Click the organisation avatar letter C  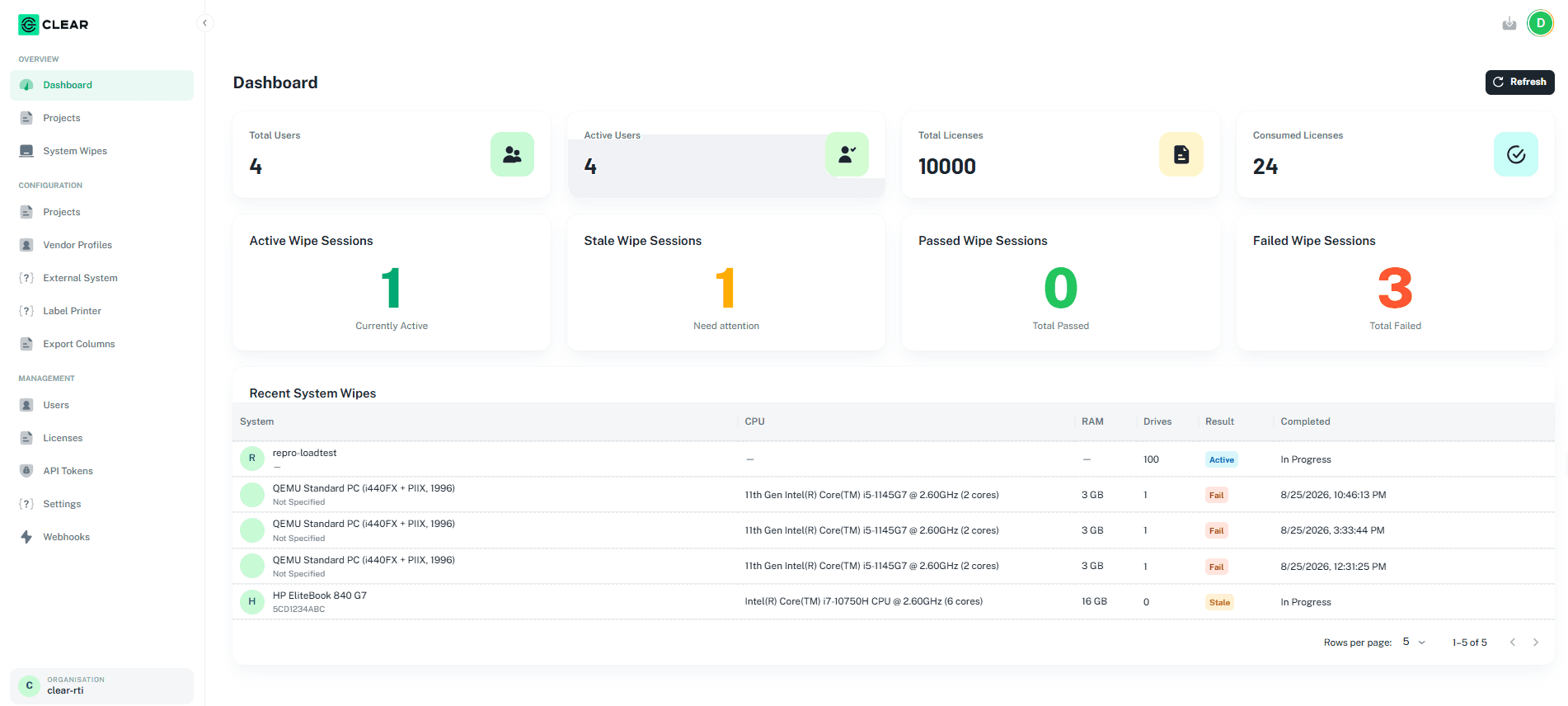coord(30,685)
